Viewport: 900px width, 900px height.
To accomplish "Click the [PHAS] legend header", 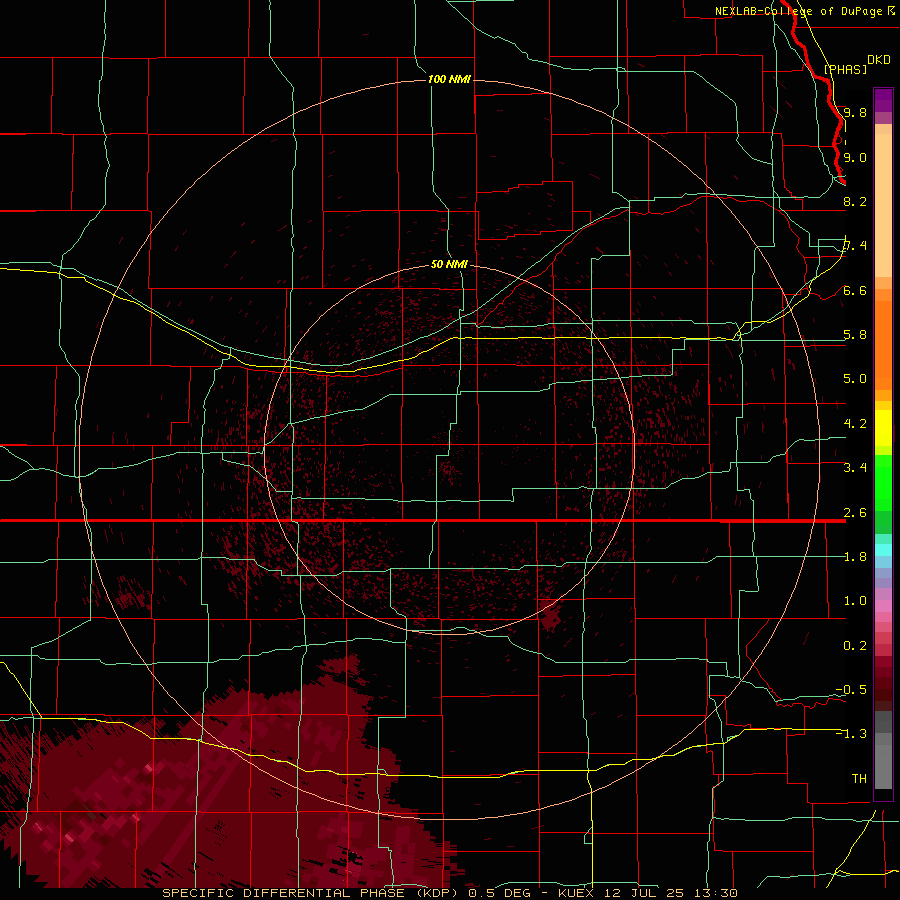I will tap(845, 69).
